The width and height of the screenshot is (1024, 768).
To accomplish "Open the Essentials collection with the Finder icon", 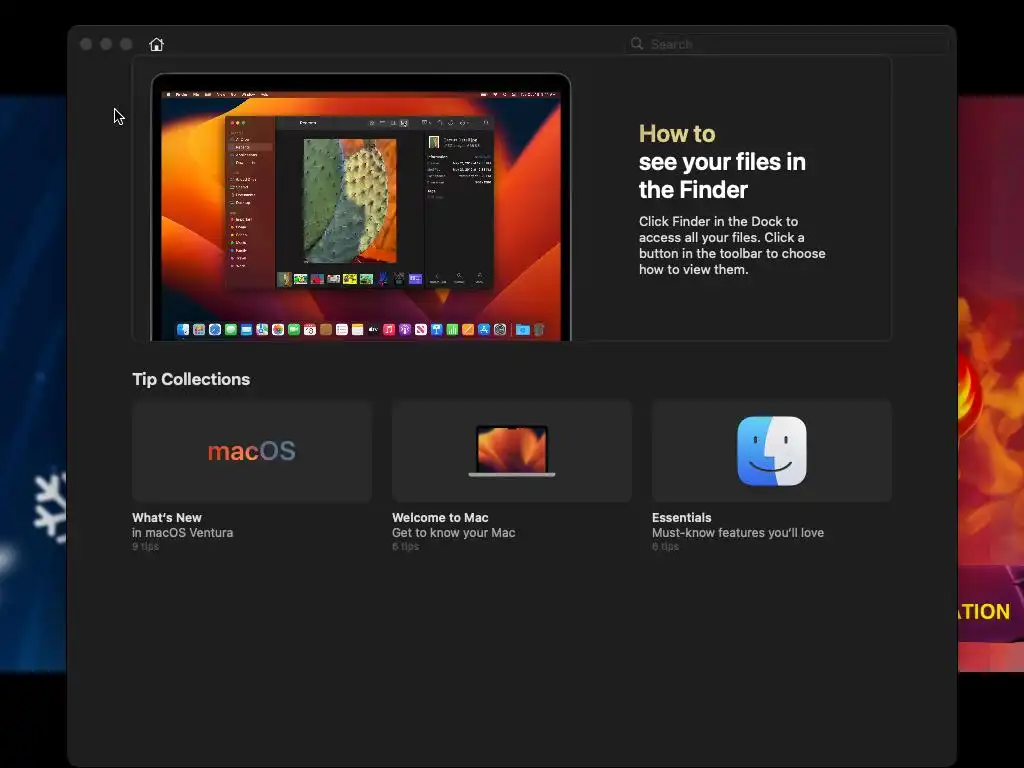I will click(x=771, y=451).
